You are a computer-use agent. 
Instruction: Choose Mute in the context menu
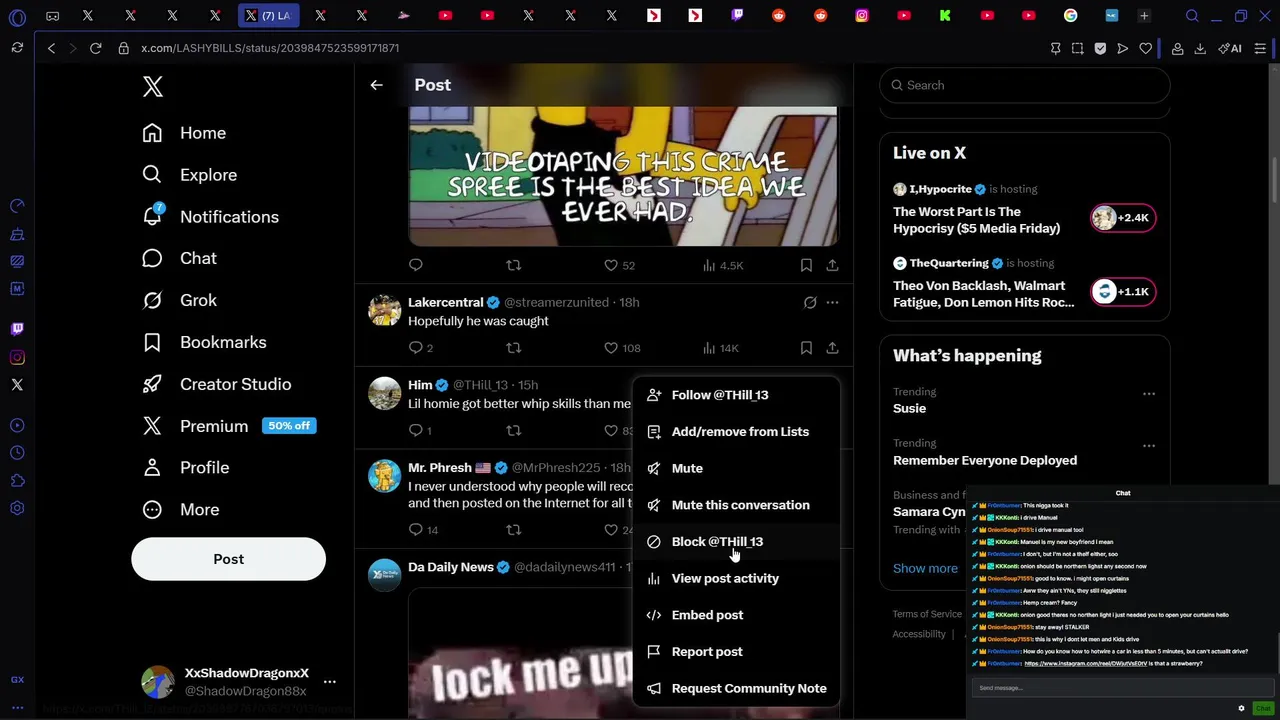(x=736, y=468)
